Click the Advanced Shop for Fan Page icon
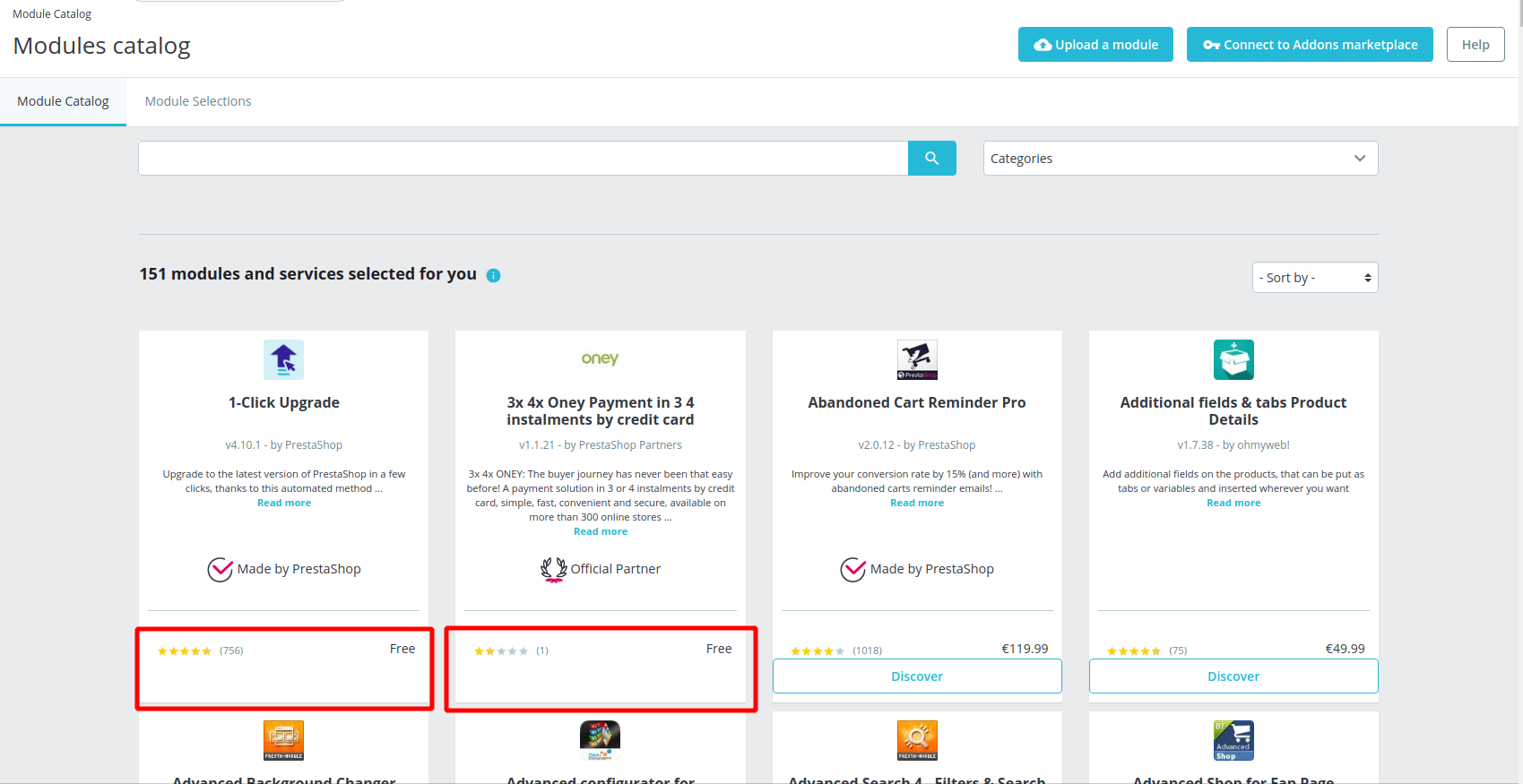Image resolution: width=1523 pixels, height=784 pixels. 1233,740
